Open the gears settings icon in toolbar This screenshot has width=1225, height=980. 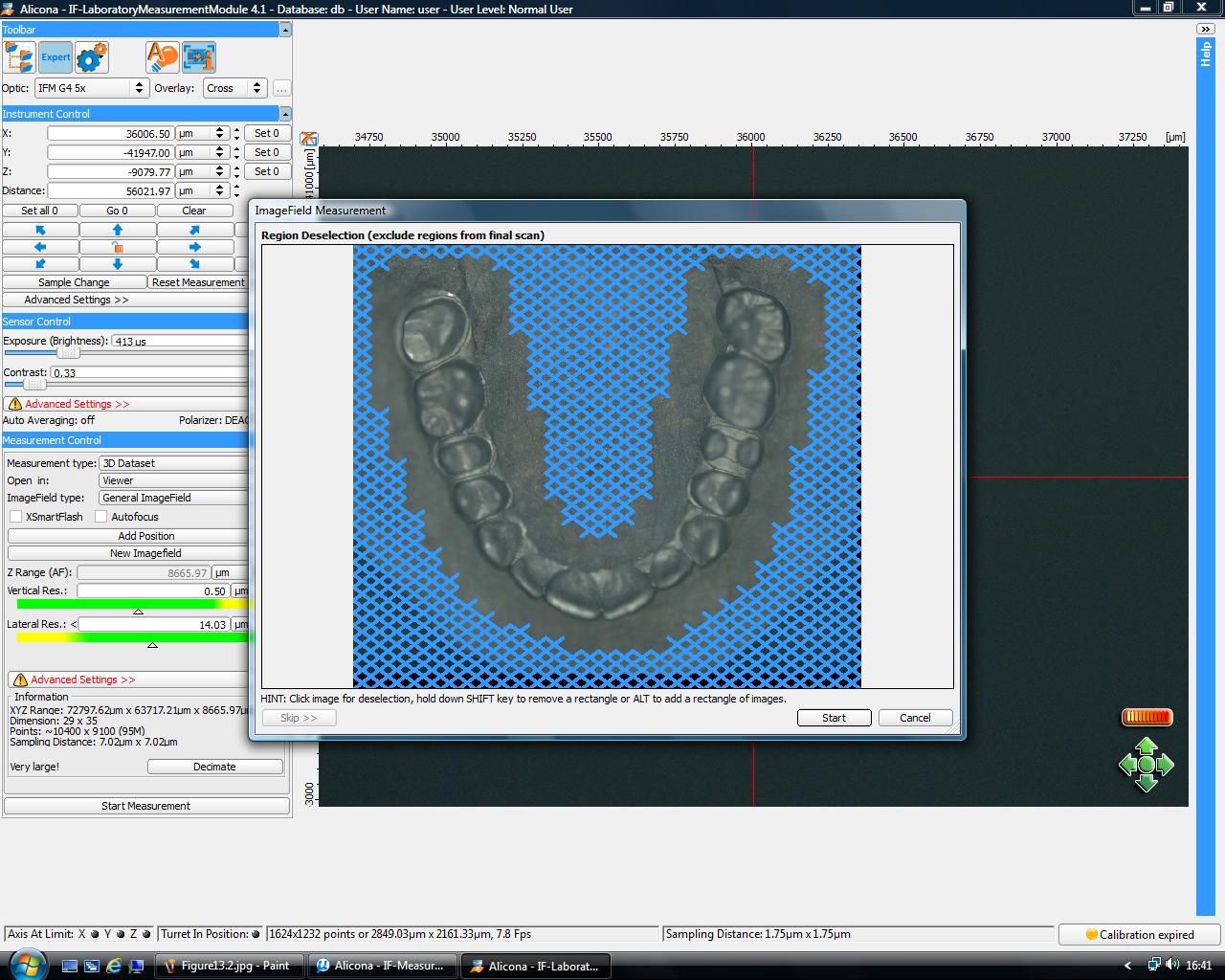[92, 57]
